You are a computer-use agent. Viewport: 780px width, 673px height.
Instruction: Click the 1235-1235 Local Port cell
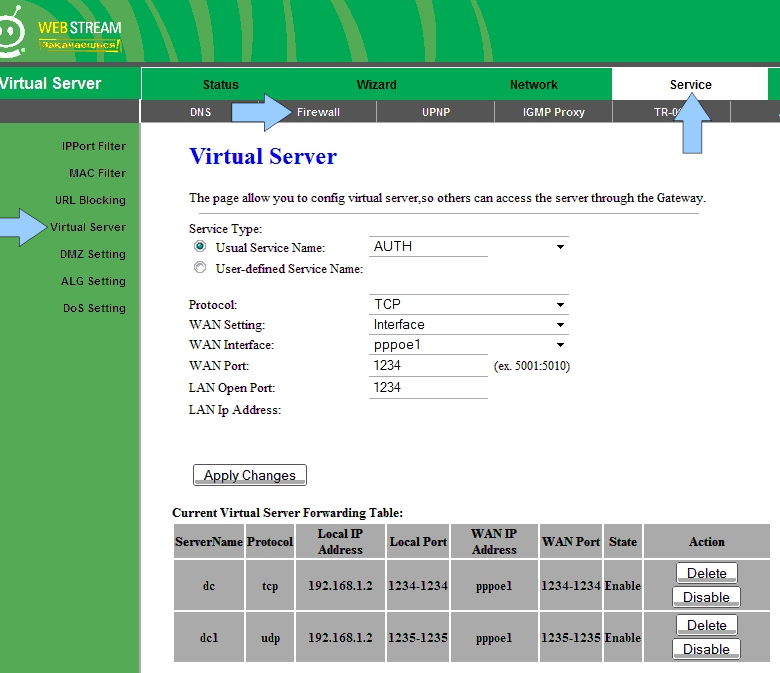click(418, 637)
